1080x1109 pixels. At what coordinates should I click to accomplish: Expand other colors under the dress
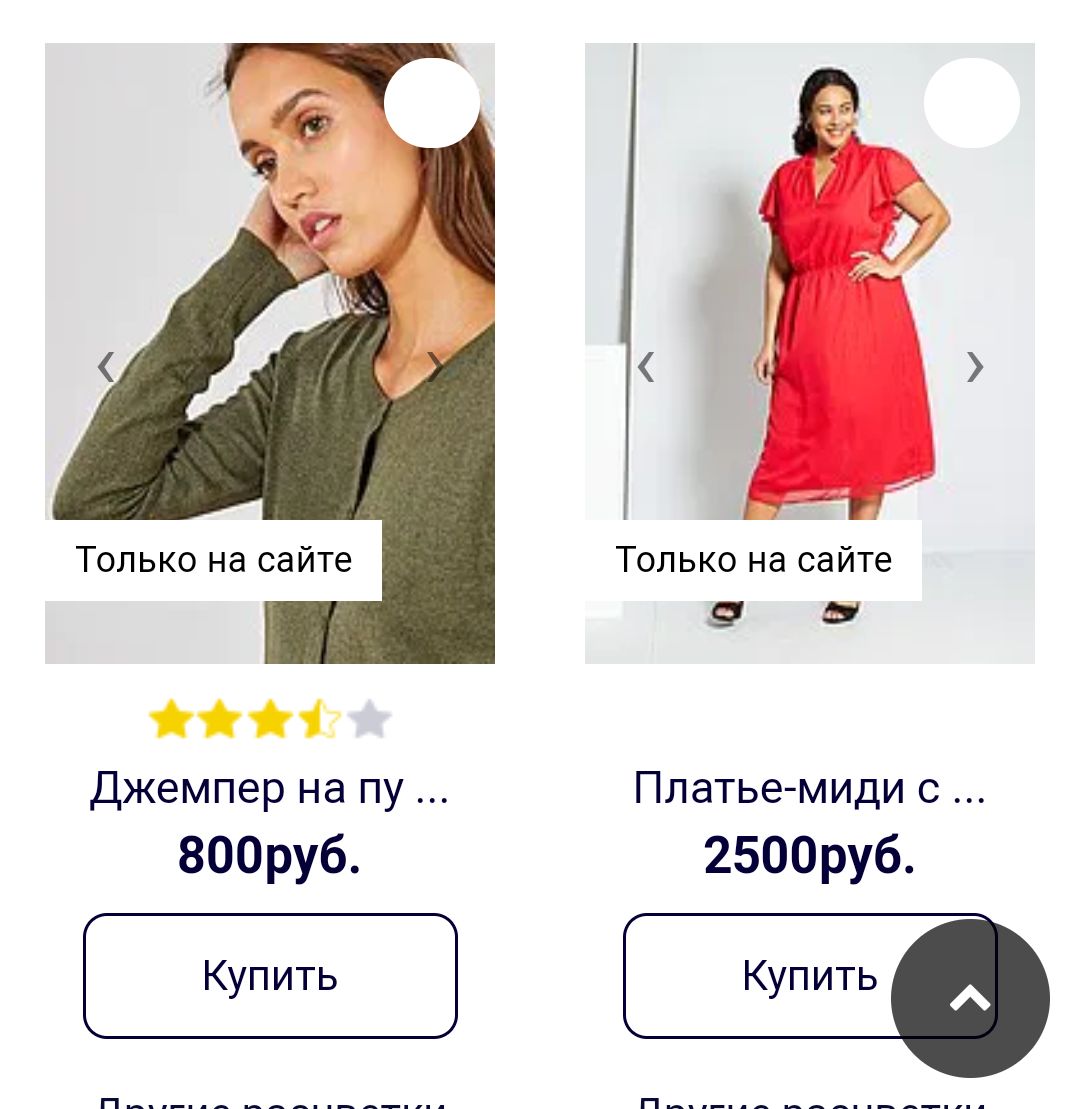(811, 1102)
